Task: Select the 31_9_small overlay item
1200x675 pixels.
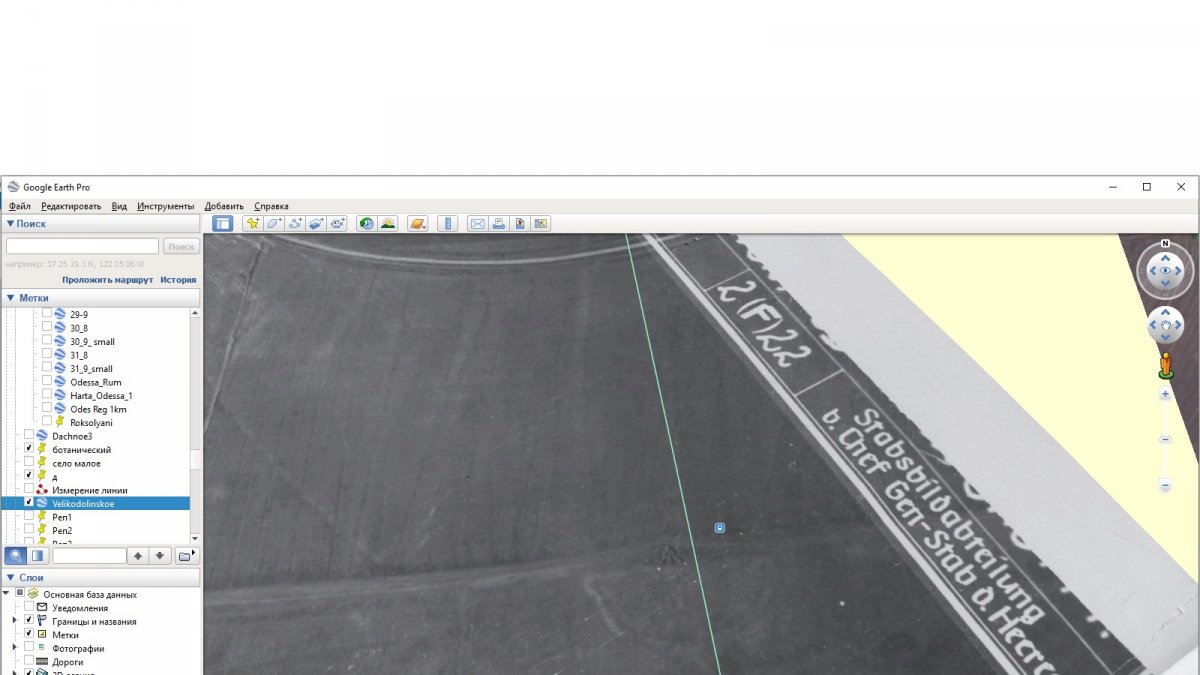Action: (91, 368)
